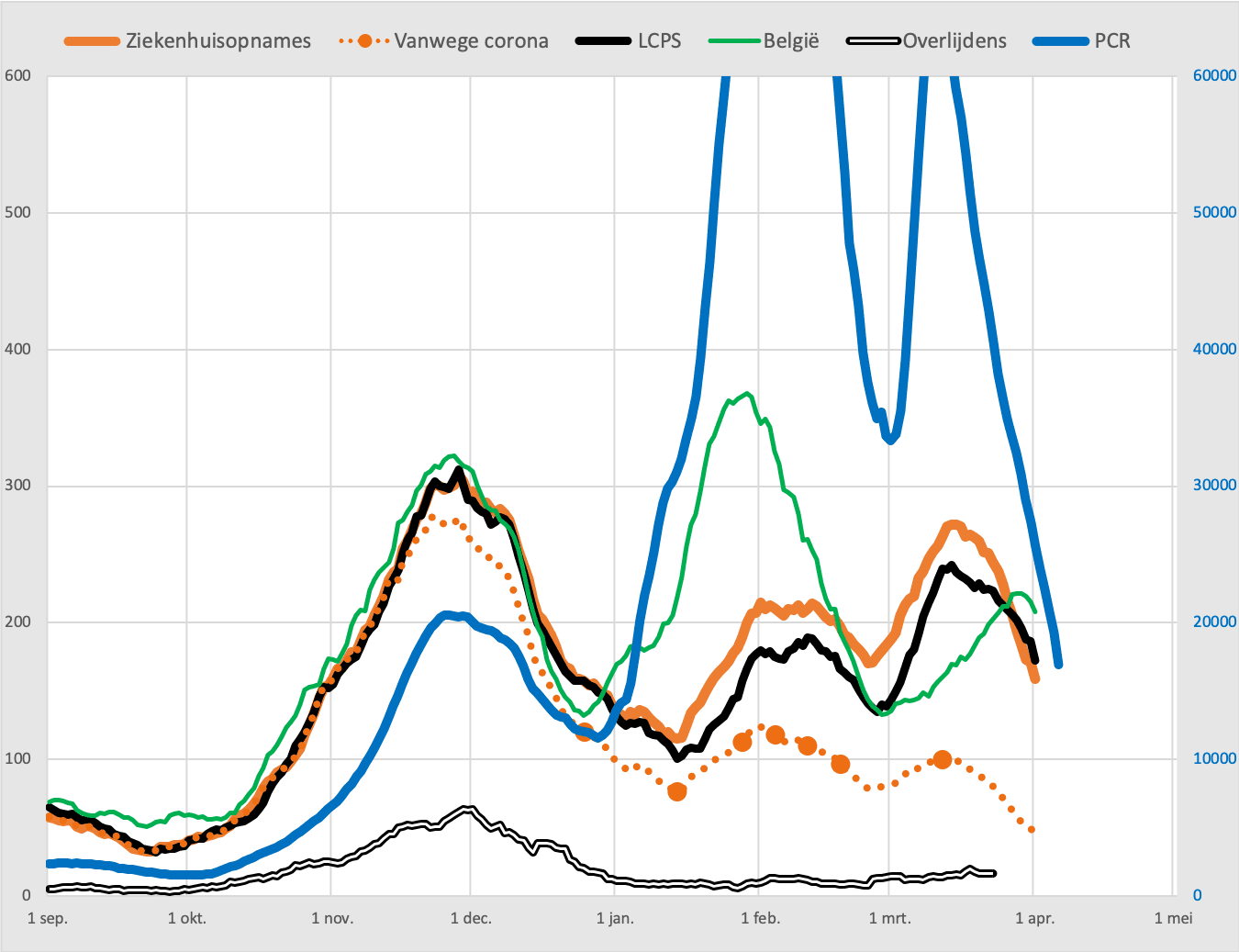Click the right axis value 60000

pyautogui.click(x=1214, y=76)
